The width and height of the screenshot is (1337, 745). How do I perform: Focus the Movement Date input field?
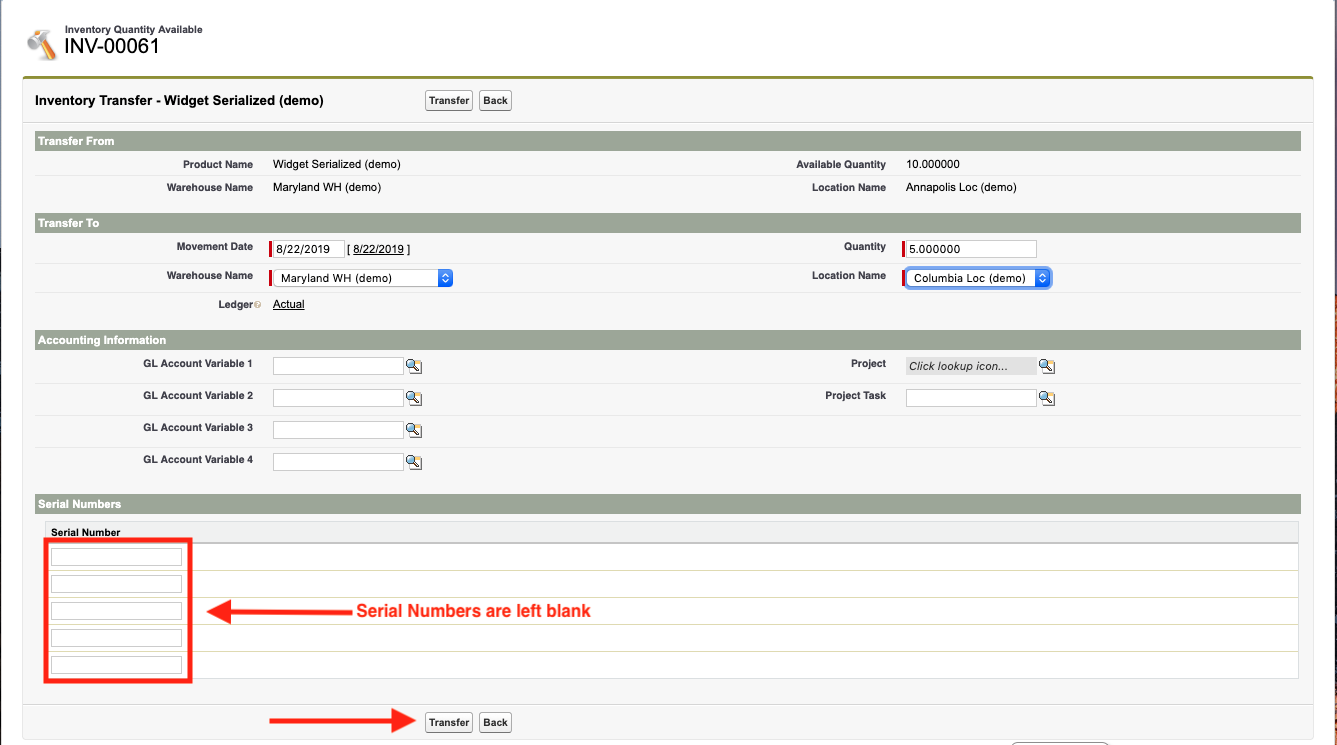pyautogui.click(x=309, y=249)
